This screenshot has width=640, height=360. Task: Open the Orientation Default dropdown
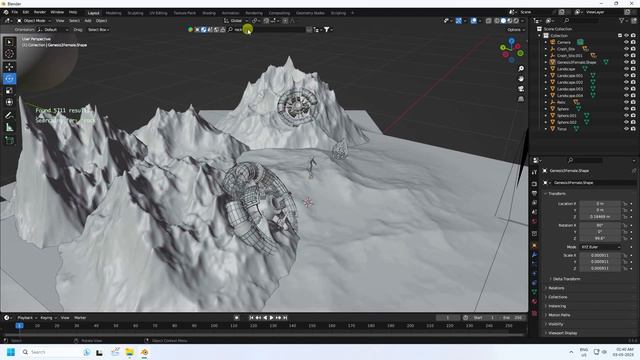pos(53,30)
